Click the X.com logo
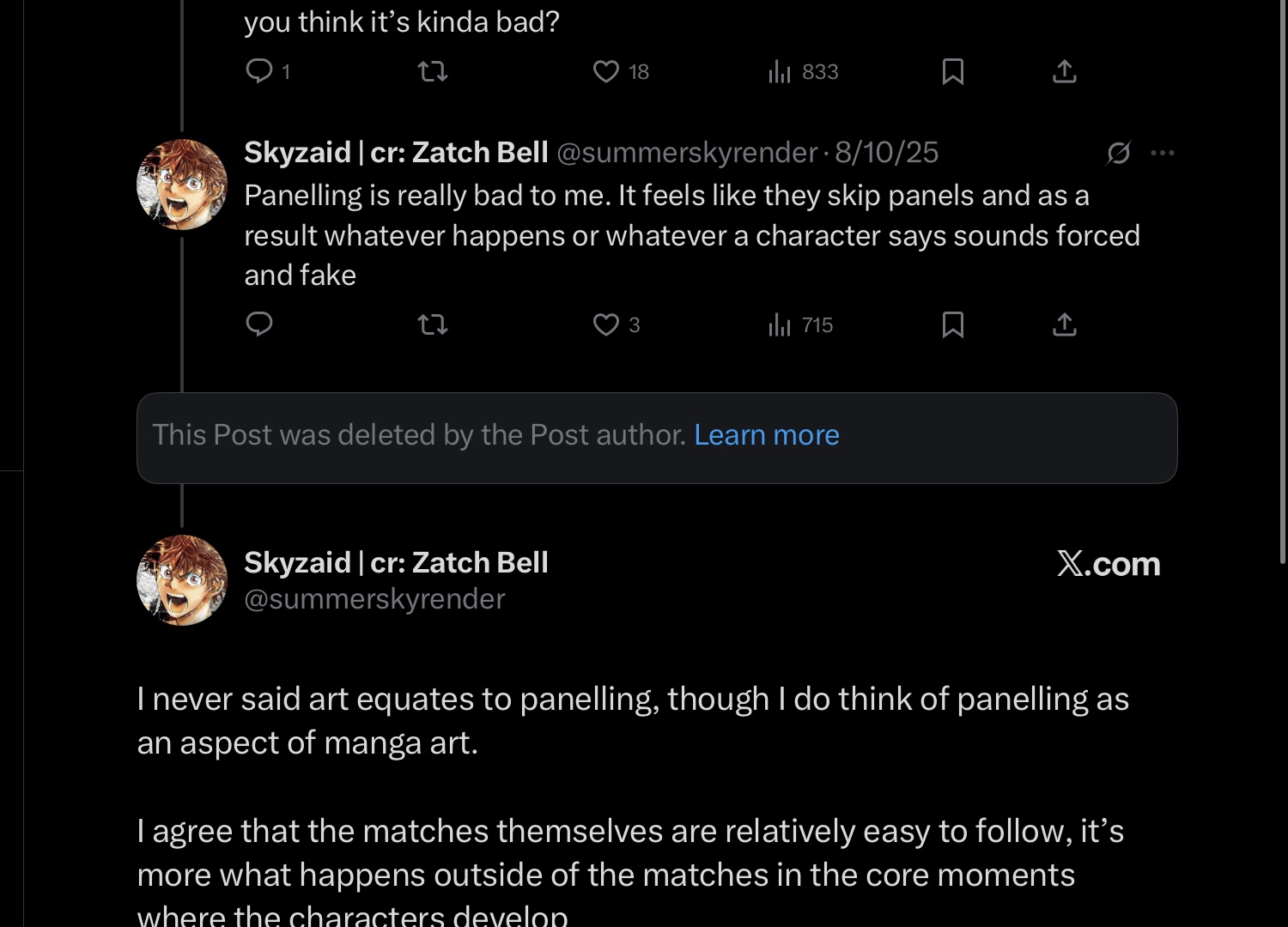The image size is (1288, 927). tap(1108, 564)
